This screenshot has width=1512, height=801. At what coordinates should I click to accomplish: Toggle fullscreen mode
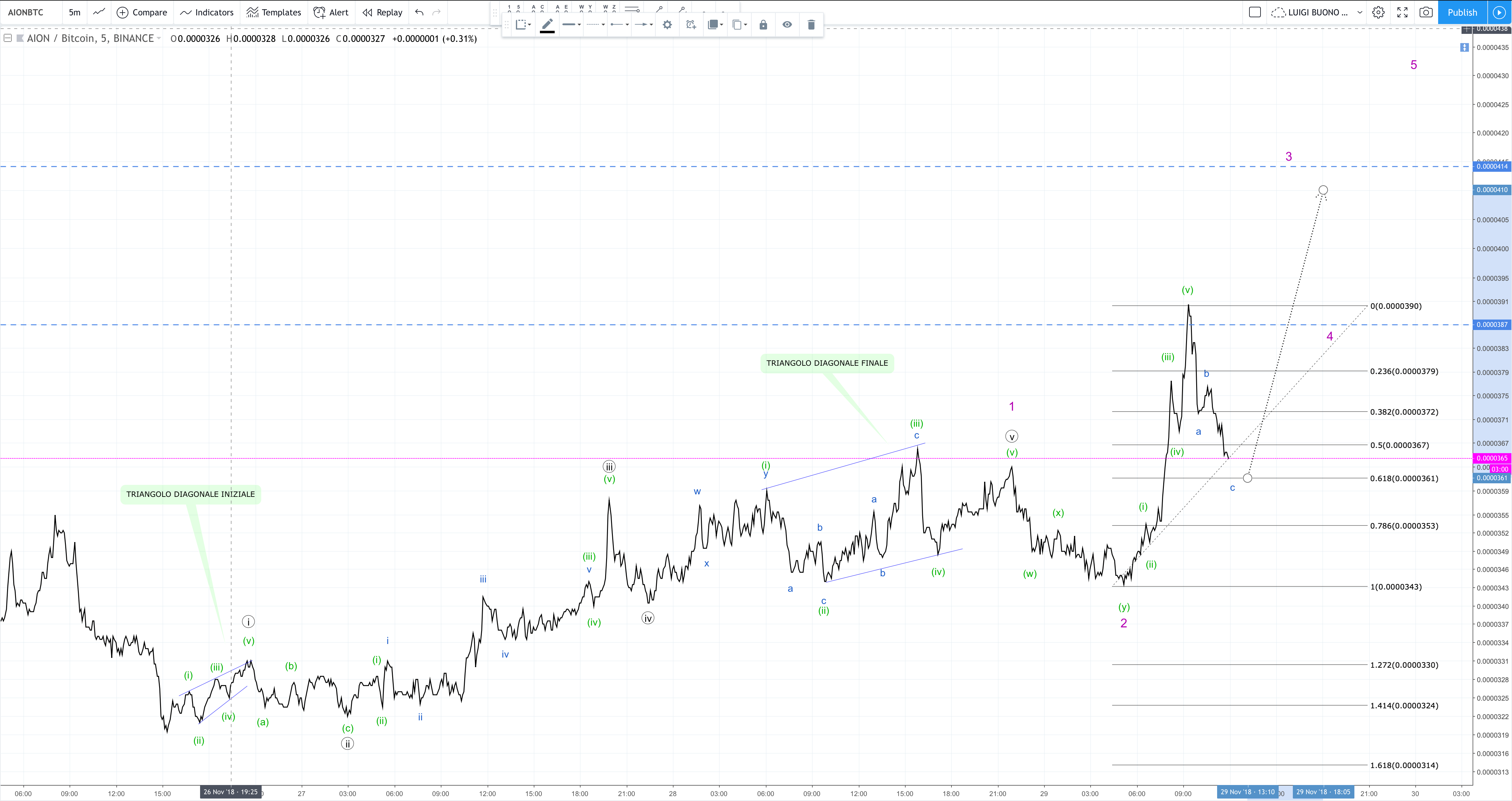(1402, 12)
